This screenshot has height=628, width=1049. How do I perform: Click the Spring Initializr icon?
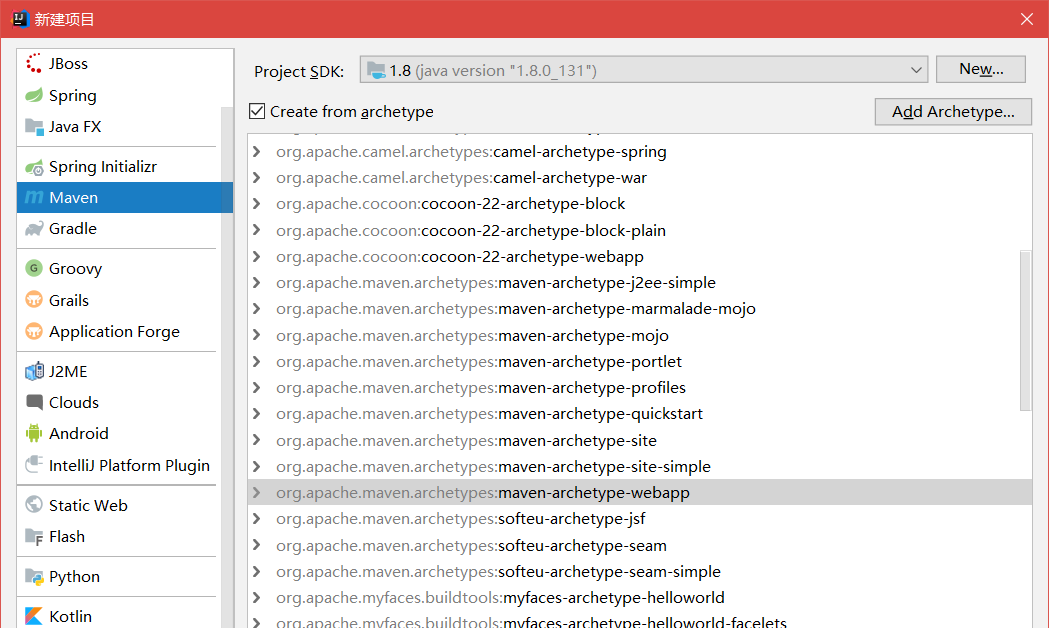click(x=34, y=167)
